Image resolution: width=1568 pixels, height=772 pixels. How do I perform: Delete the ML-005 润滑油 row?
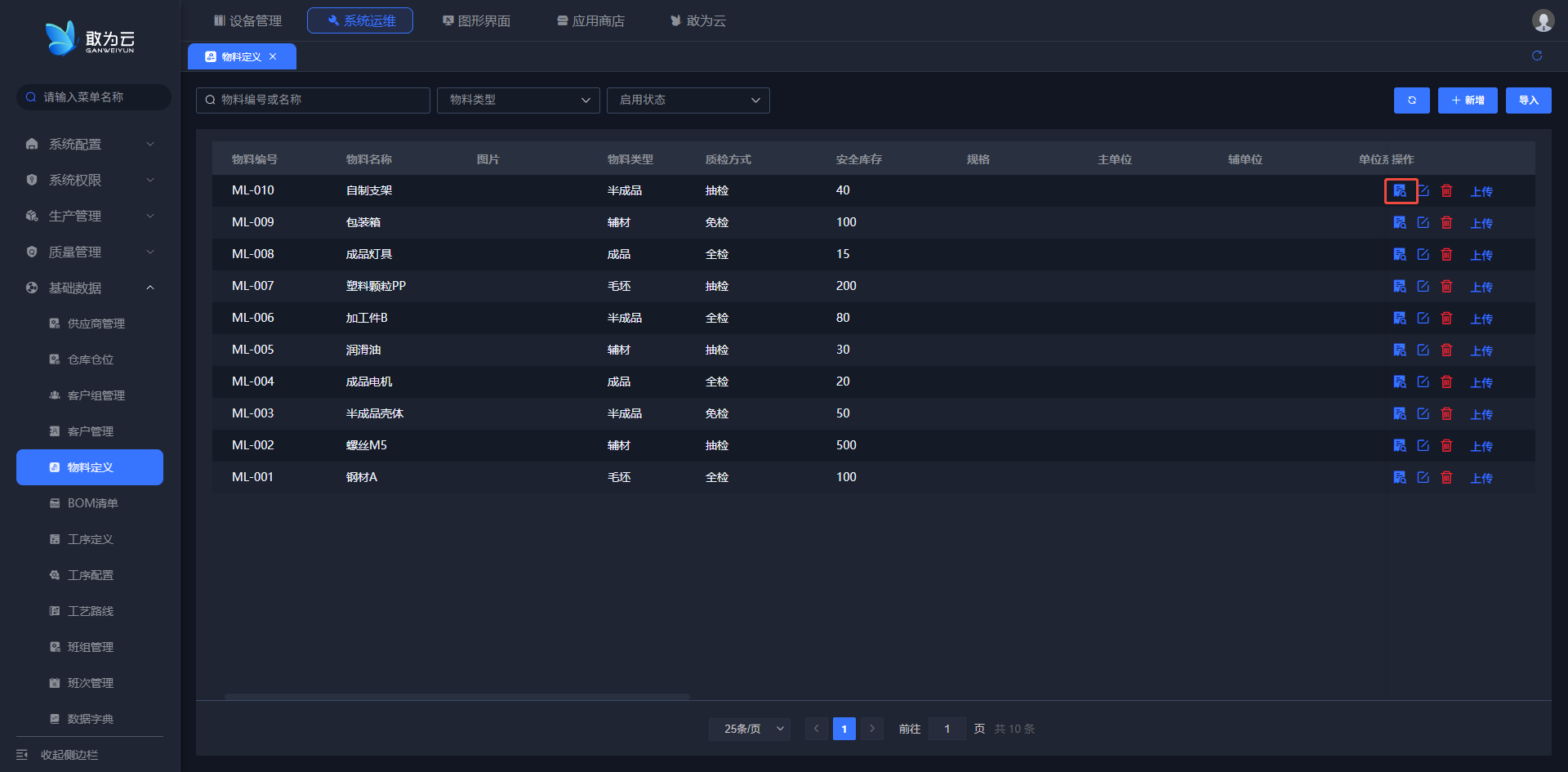pos(1446,350)
